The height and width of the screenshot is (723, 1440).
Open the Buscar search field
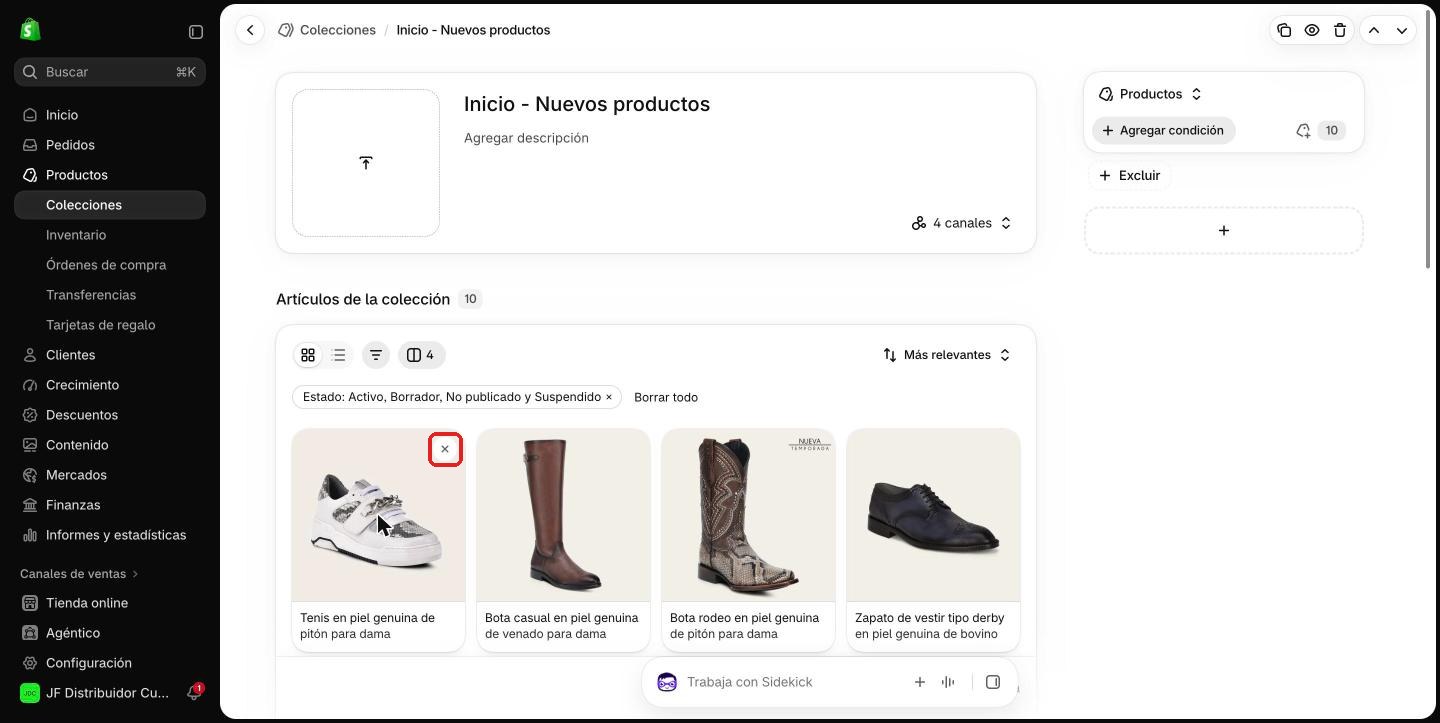point(110,72)
